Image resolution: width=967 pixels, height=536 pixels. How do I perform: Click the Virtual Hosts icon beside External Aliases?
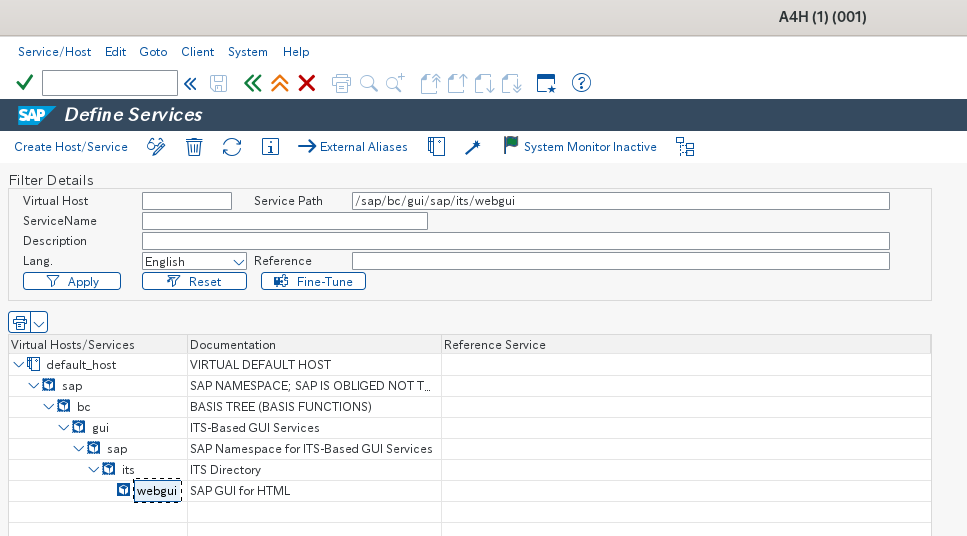[x=436, y=147]
